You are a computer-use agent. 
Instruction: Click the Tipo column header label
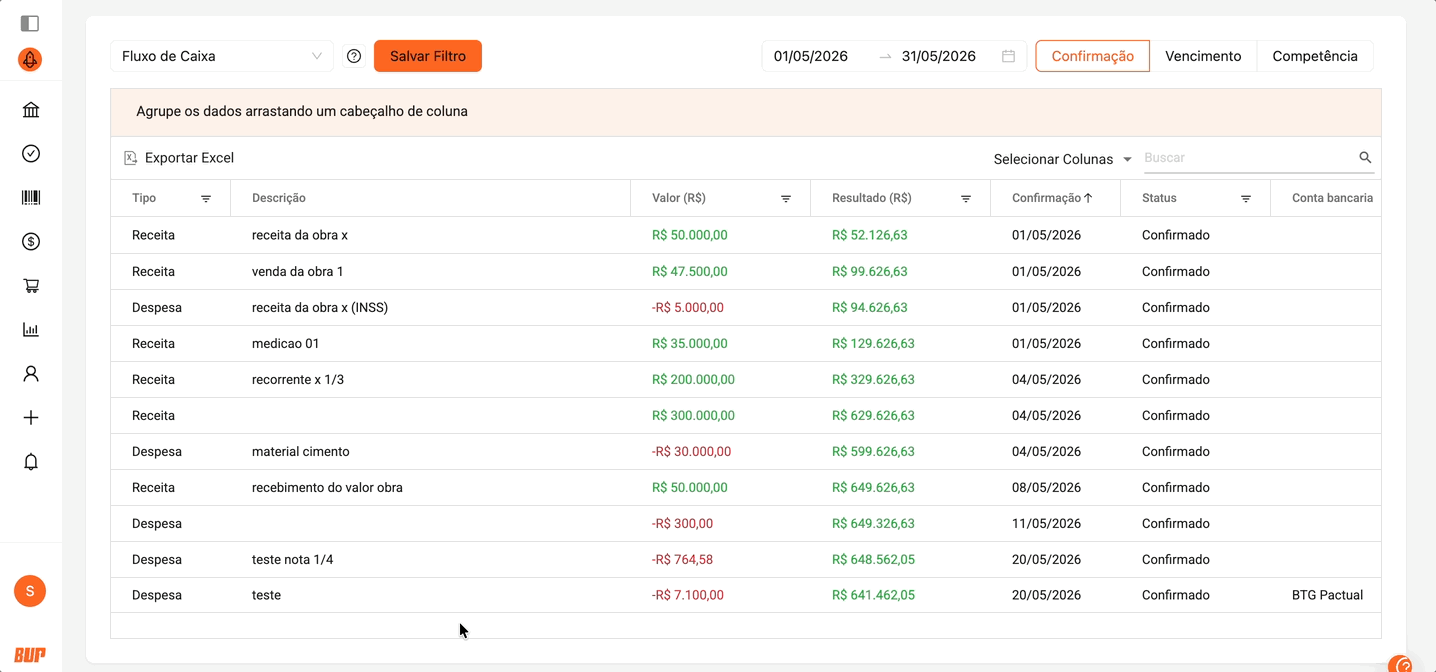point(144,198)
